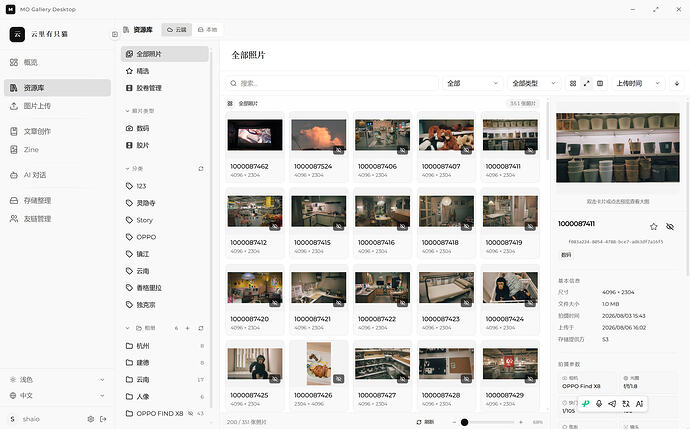Open the OPPO FIND X8 album
Viewport: 690px width, 429px height.
point(165,414)
